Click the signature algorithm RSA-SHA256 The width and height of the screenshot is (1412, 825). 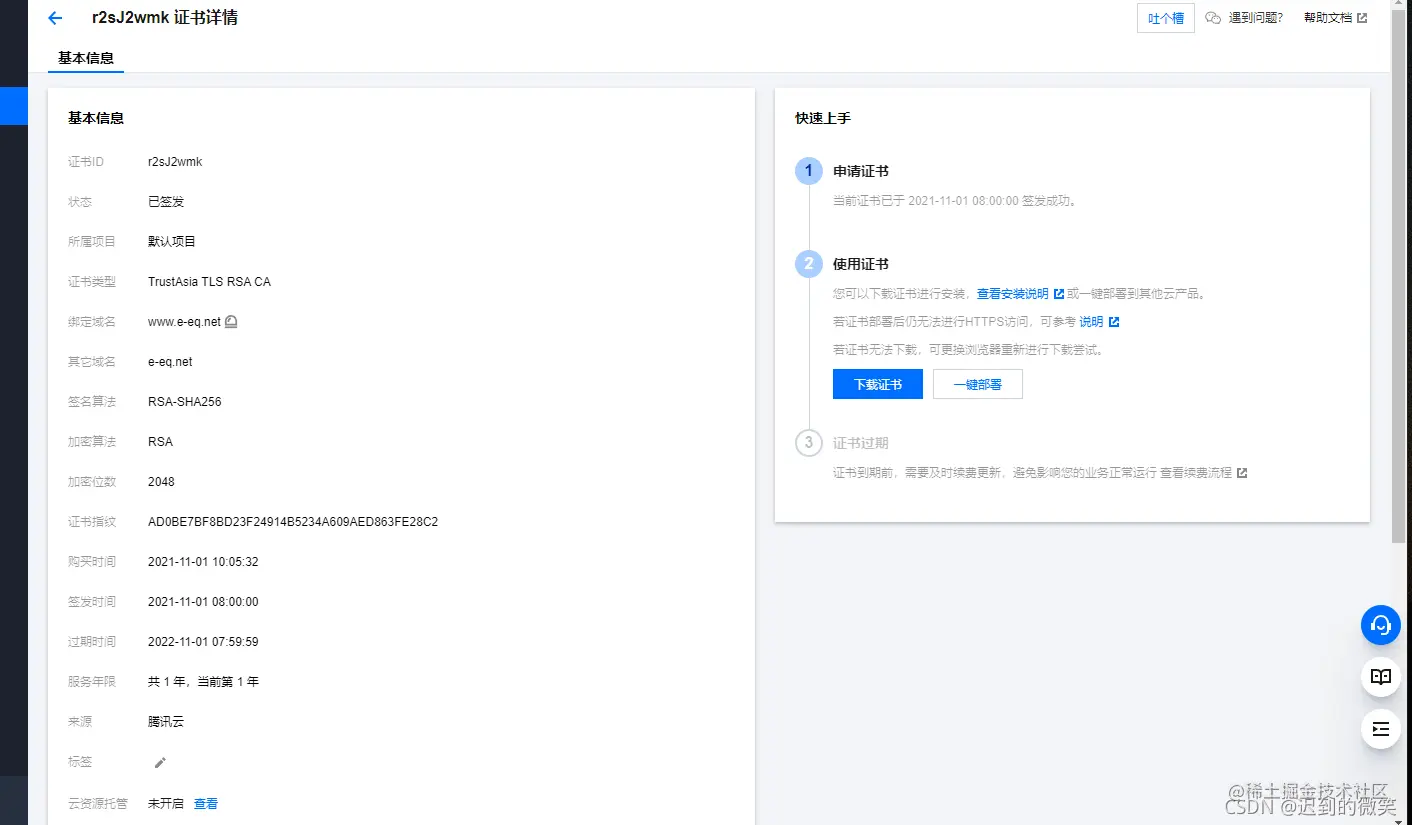click(185, 402)
